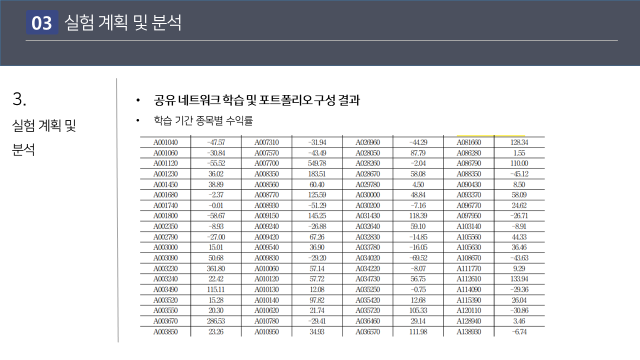
Task: Click table value '-31.94'
Action: point(317,142)
